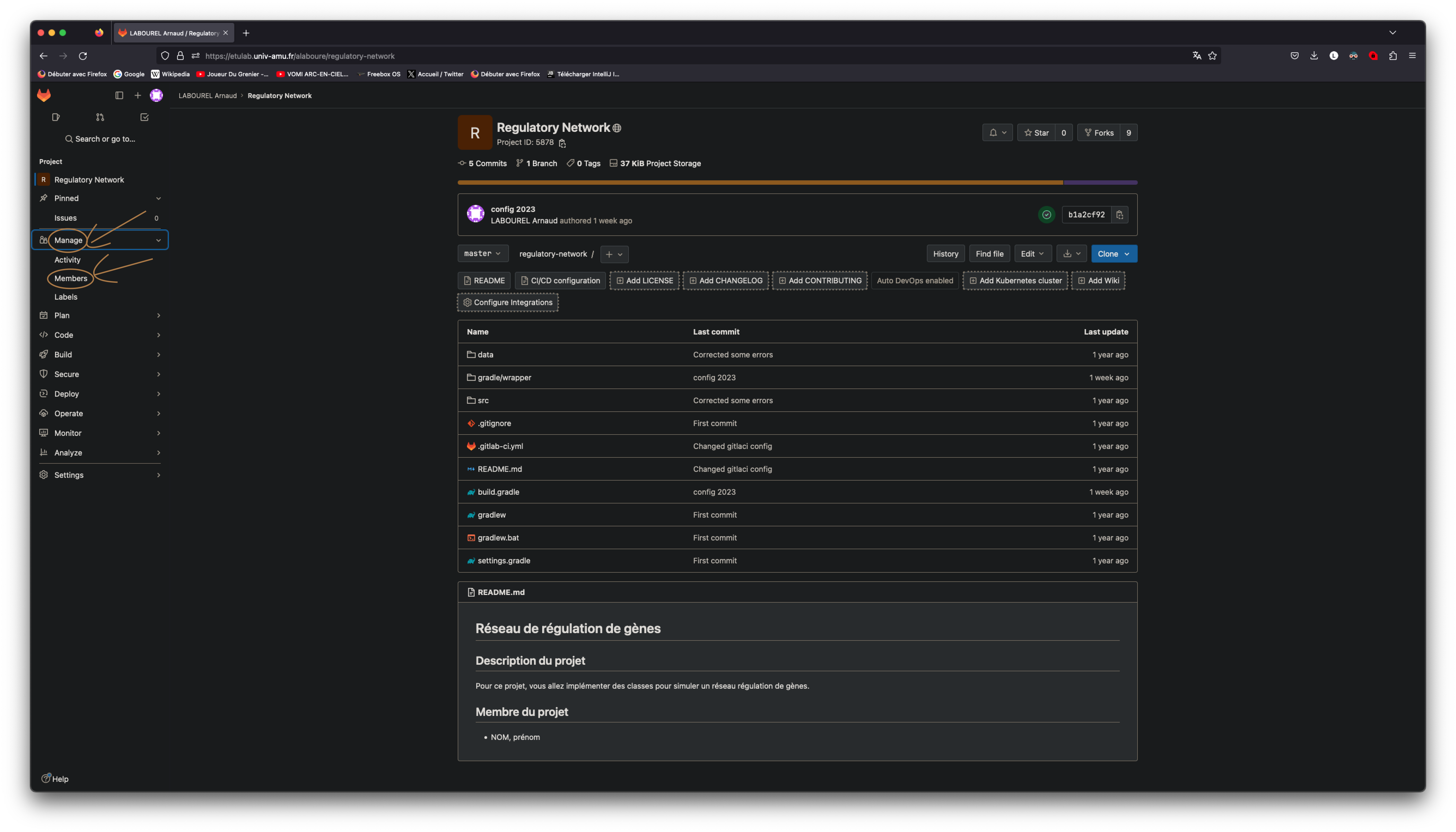Expand the Operate sidebar section

click(x=100, y=413)
